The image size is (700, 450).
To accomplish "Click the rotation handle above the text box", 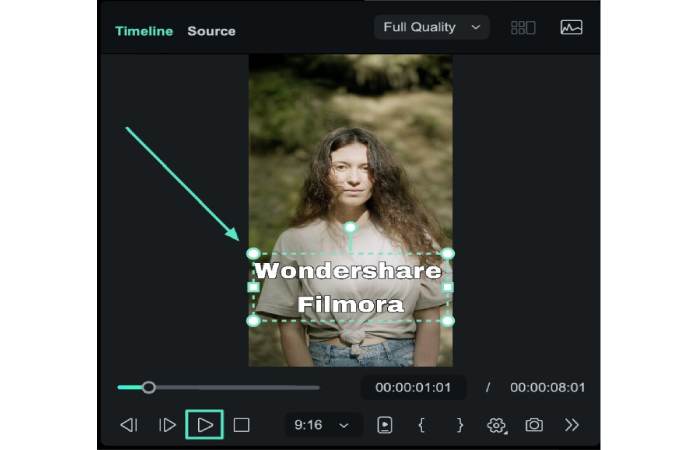I will (x=350, y=227).
